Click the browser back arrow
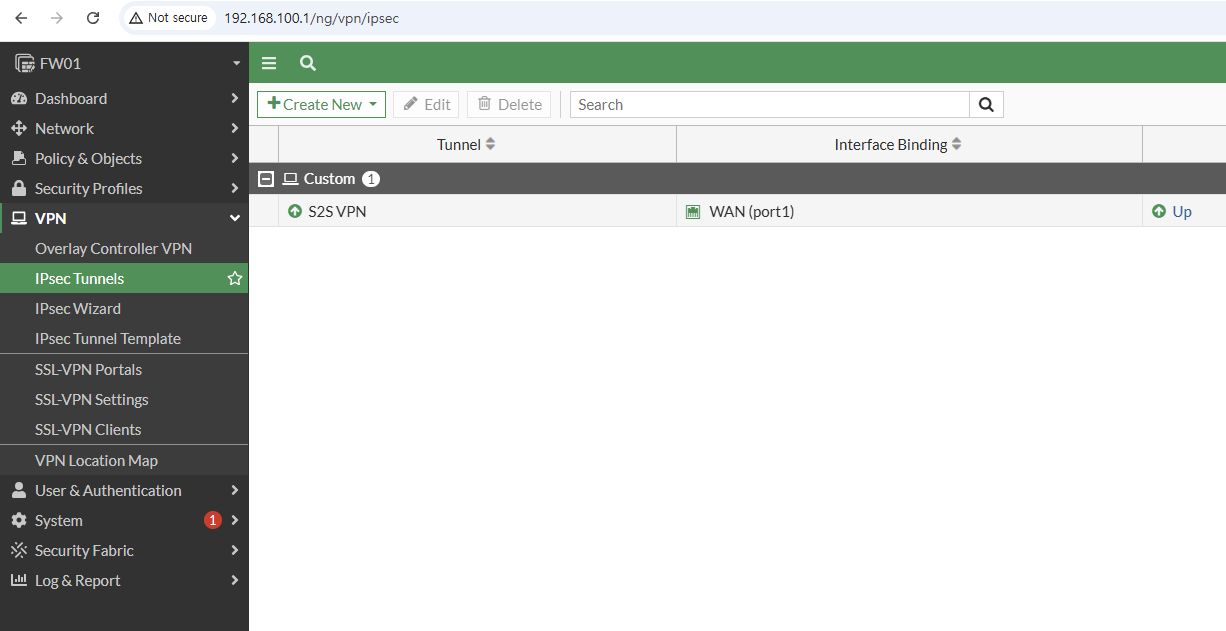This screenshot has height=631, width=1226. pos(21,18)
